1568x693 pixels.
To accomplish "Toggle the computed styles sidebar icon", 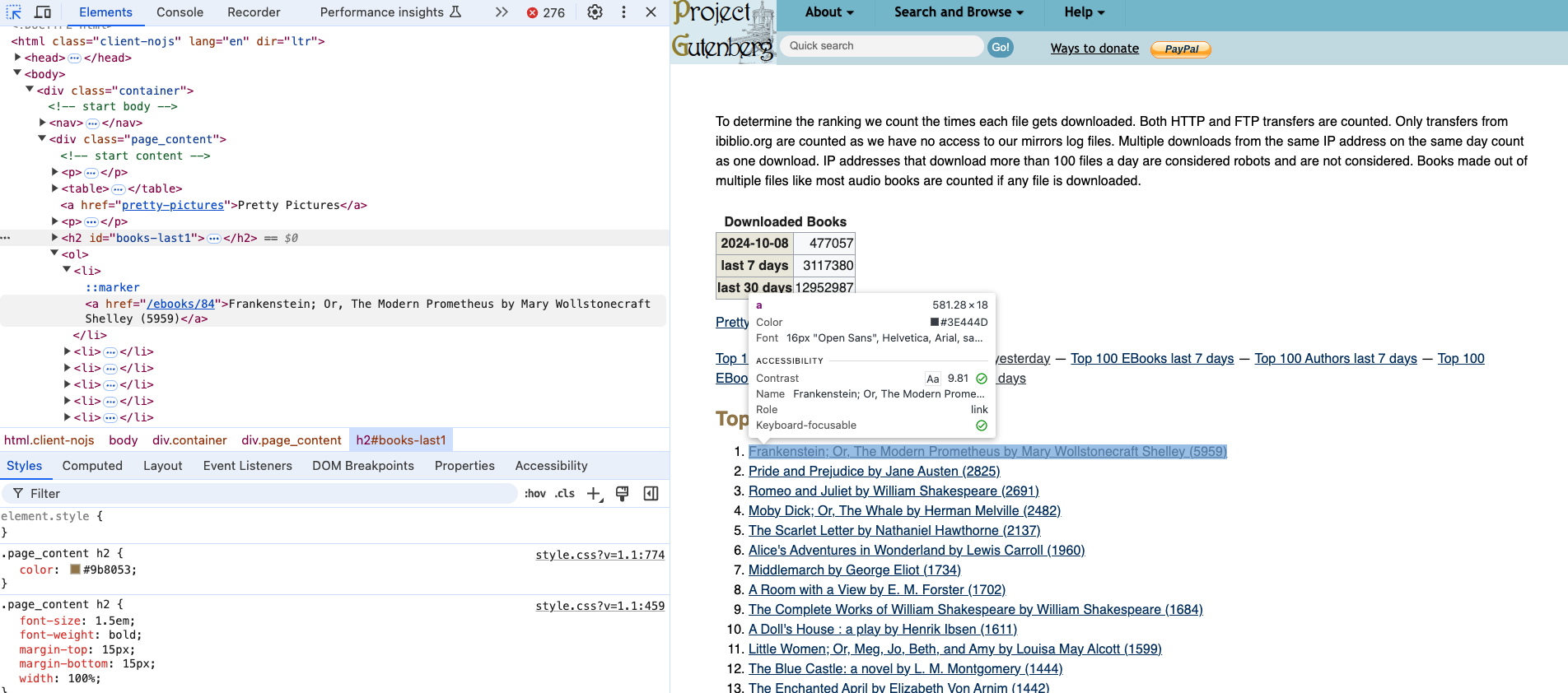I will [651, 494].
